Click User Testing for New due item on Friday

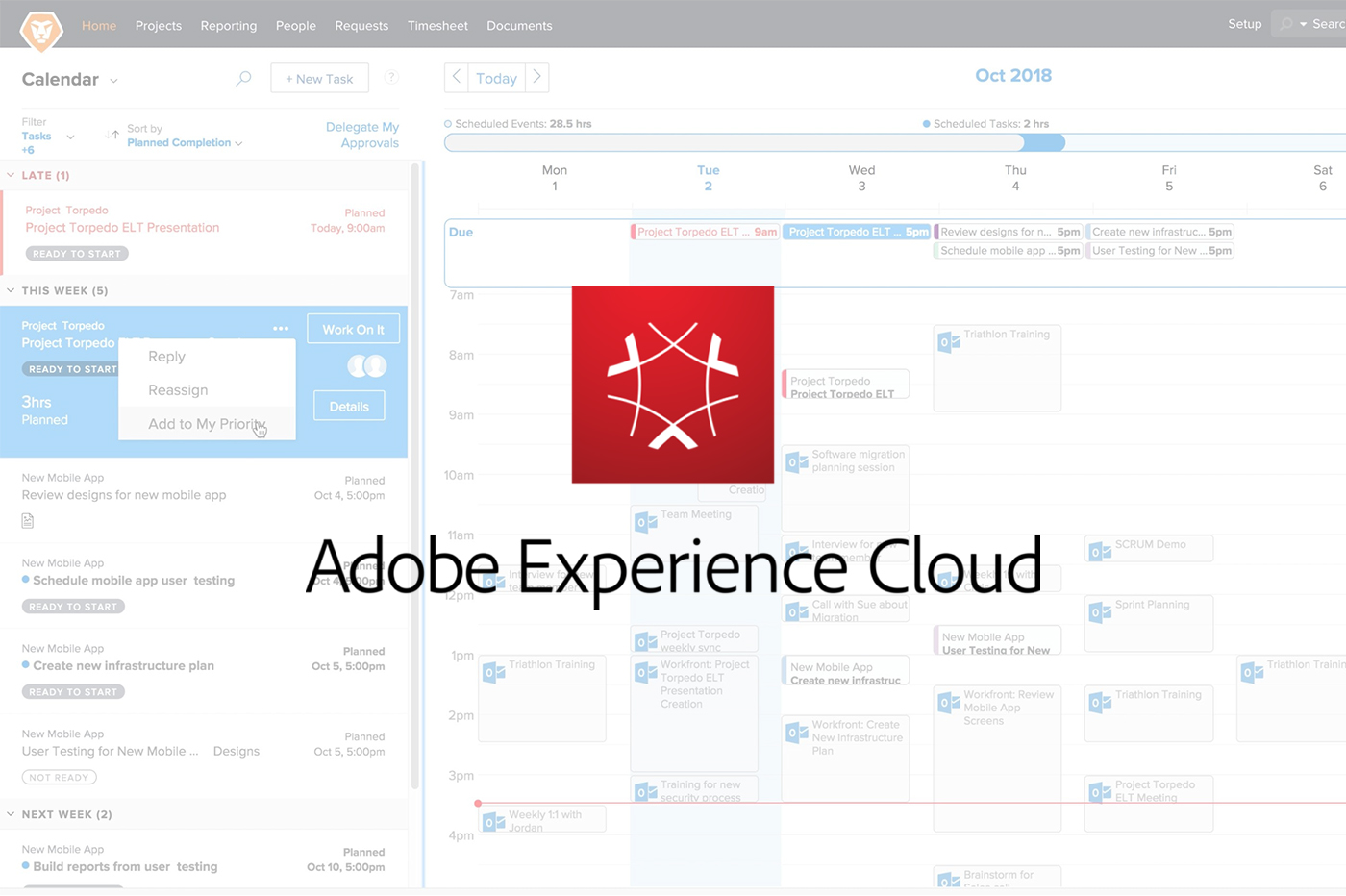tap(1160, 251)
